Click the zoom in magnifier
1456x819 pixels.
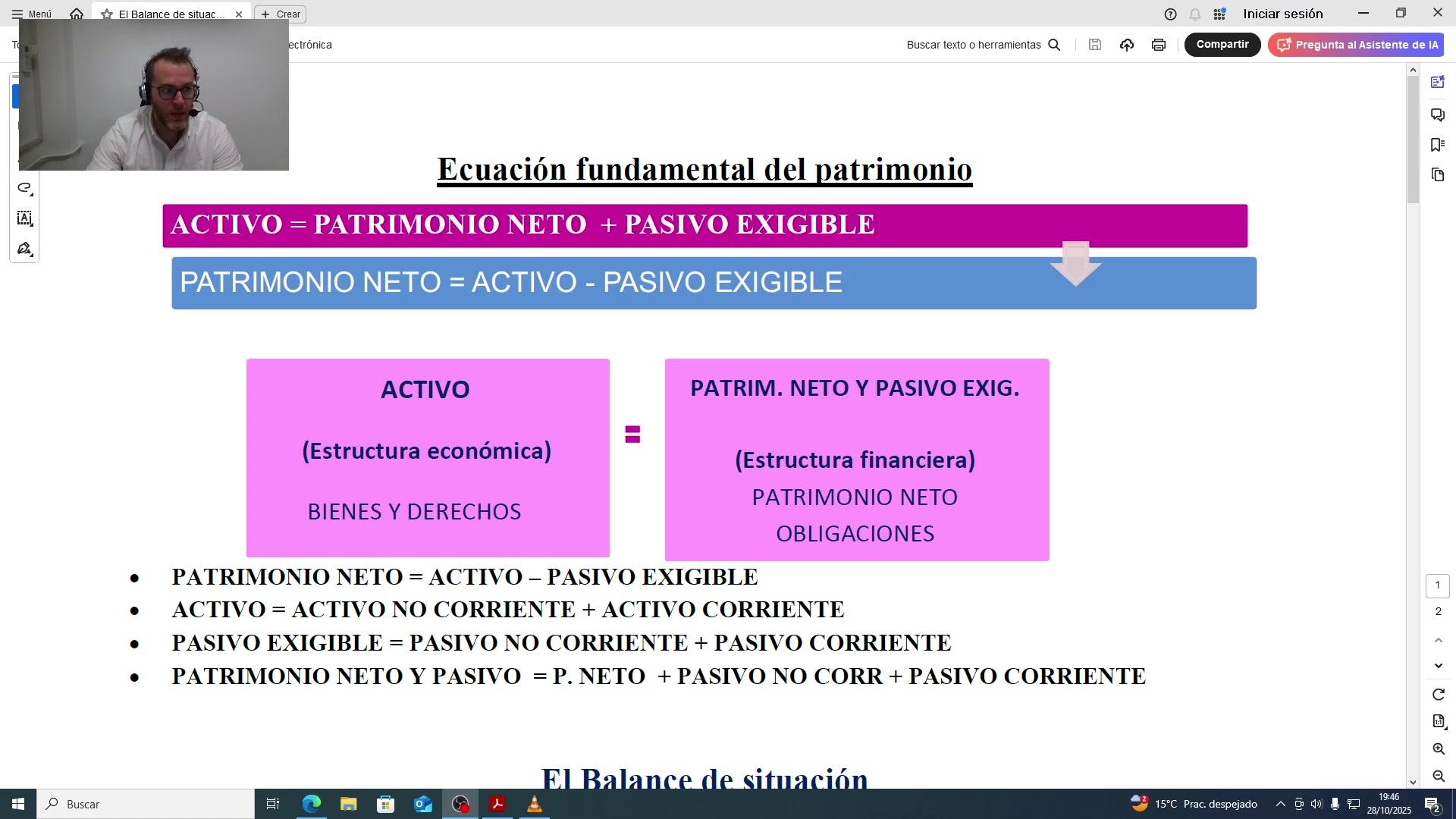(1438, 748)
